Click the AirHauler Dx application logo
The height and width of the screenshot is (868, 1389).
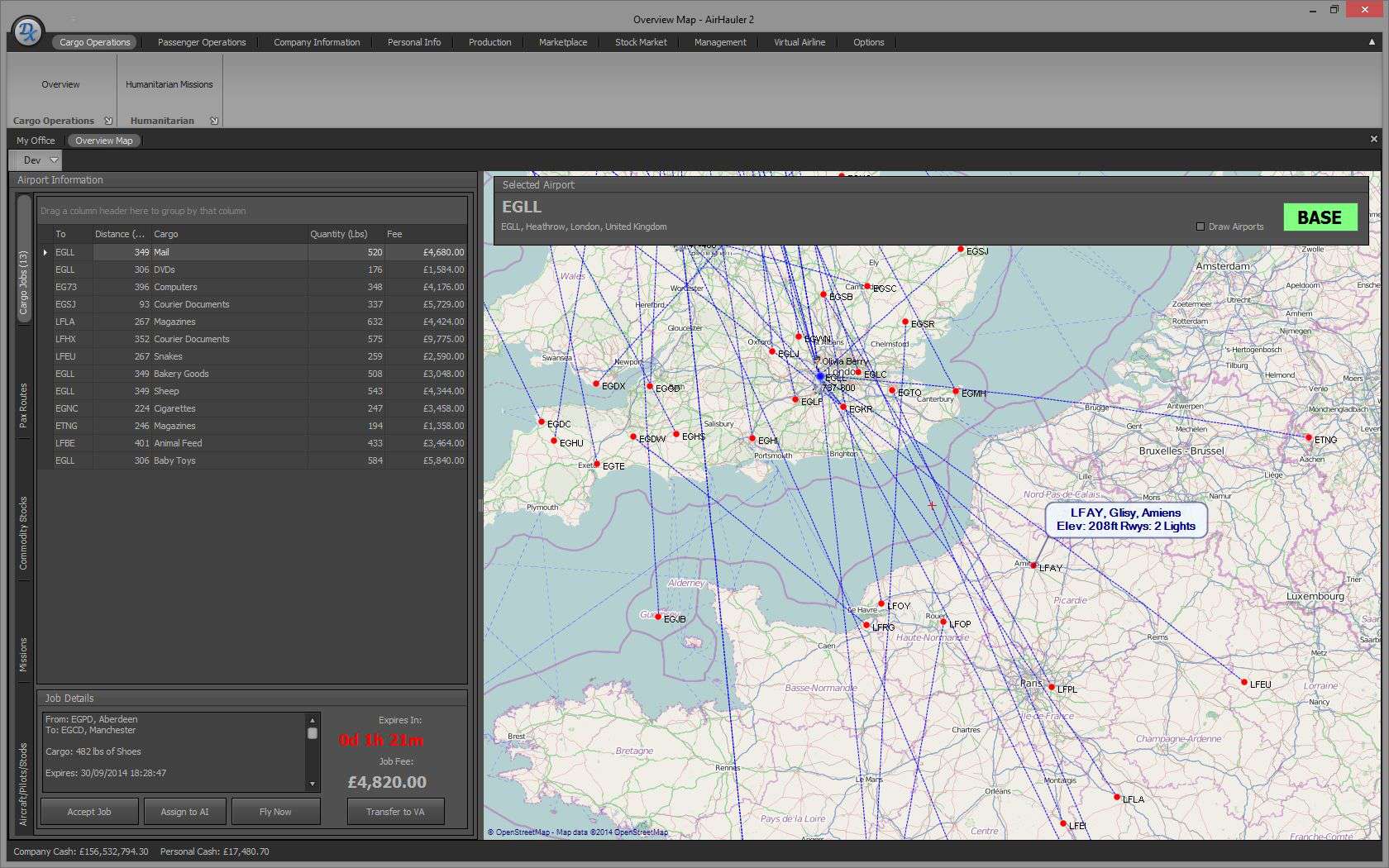(x=28, y=32)
